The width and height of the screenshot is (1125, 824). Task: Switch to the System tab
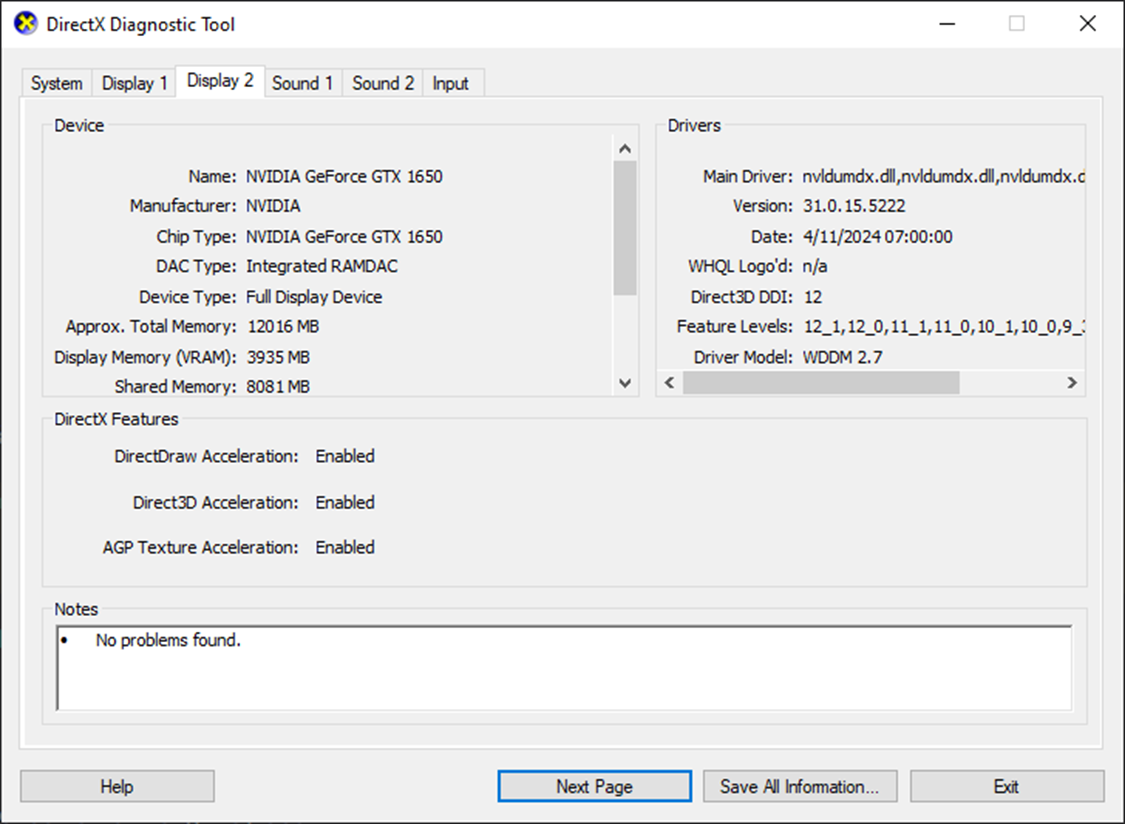pos(57,83)
